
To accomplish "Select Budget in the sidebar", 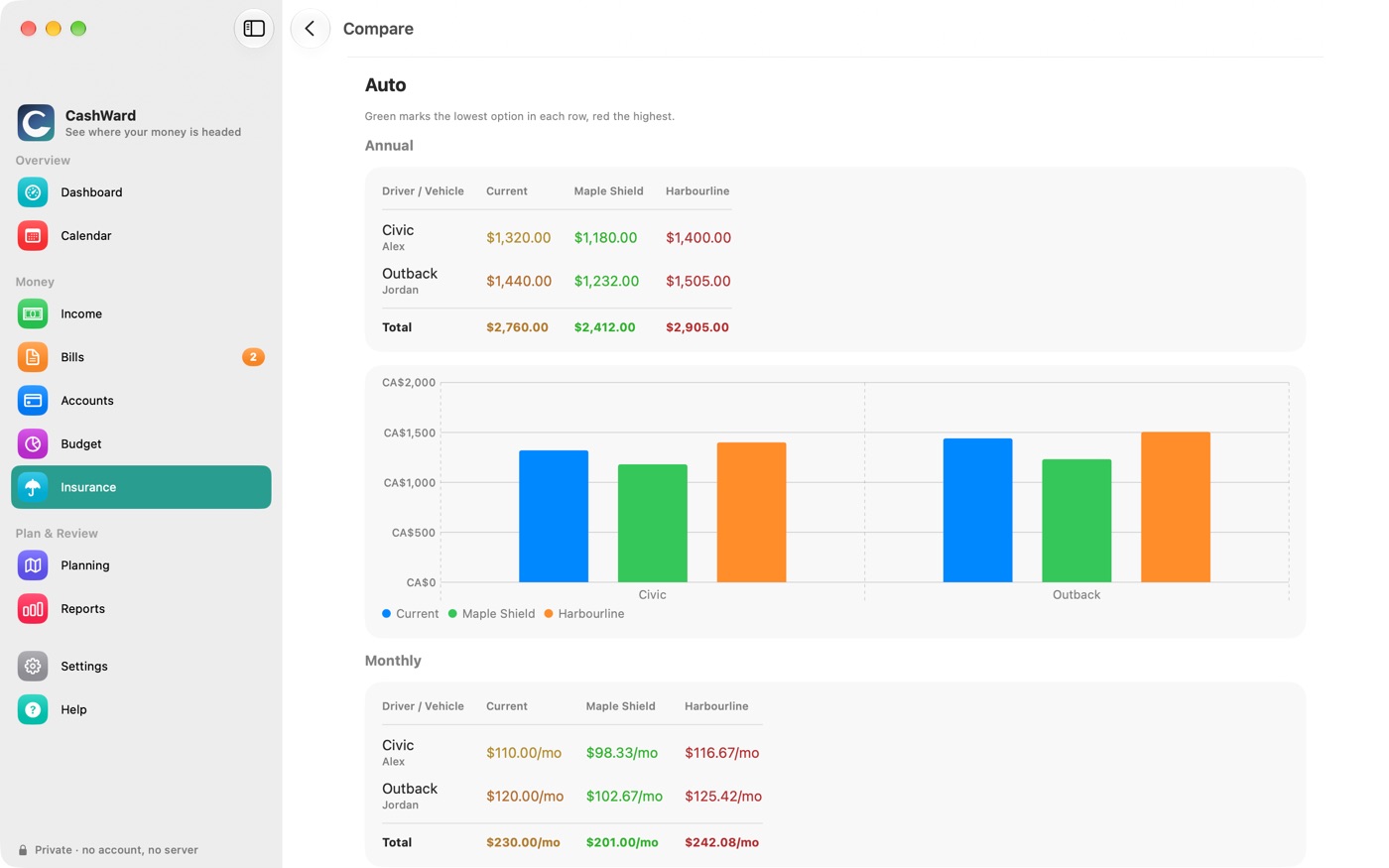I will pyautogui.click(x=141, y=444).
